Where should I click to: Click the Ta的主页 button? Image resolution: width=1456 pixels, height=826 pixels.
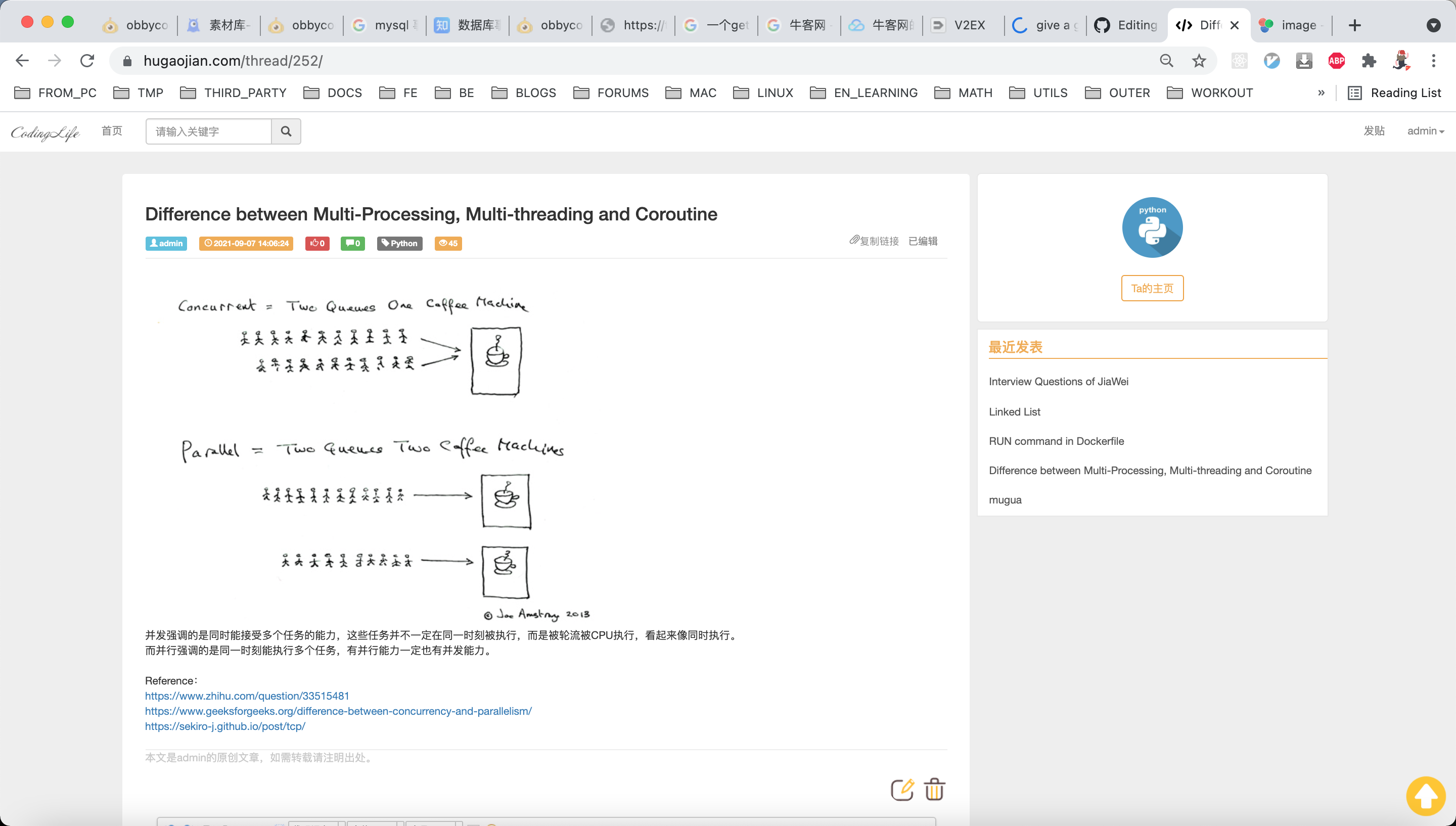point(1152,288)
